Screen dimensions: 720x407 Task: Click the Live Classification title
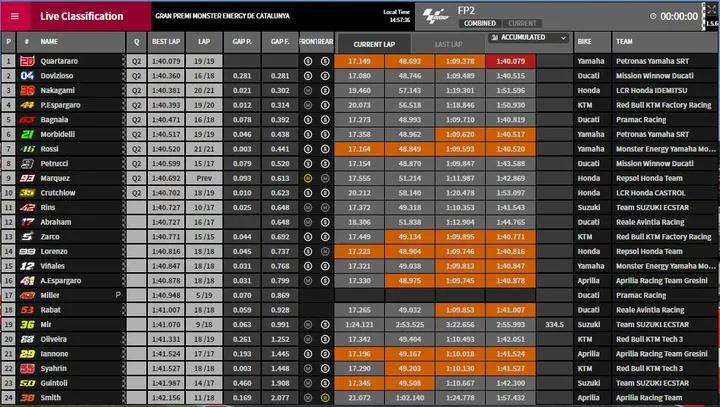[x=82, y=17]
